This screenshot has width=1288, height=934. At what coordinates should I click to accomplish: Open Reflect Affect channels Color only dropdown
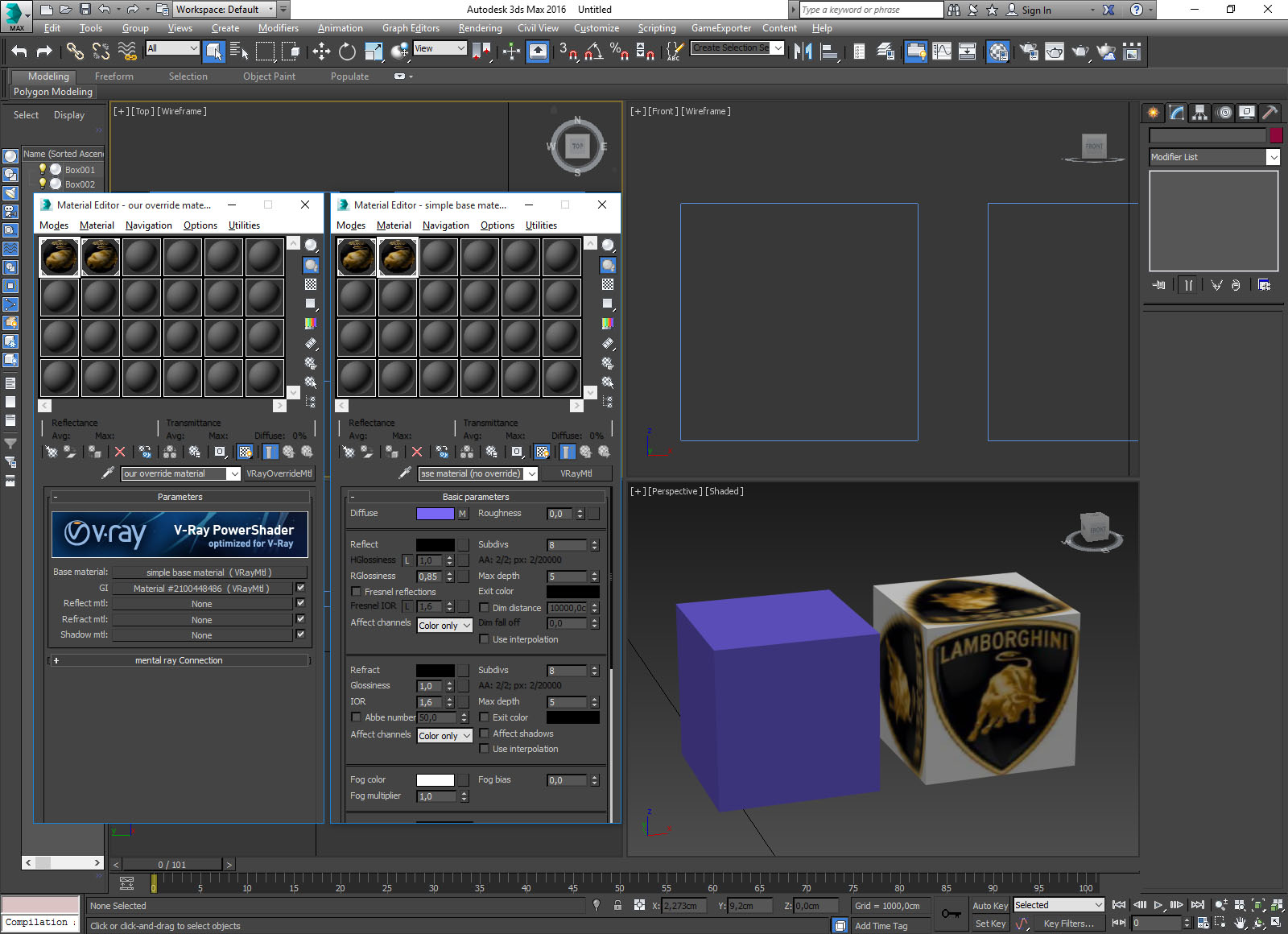444,625
